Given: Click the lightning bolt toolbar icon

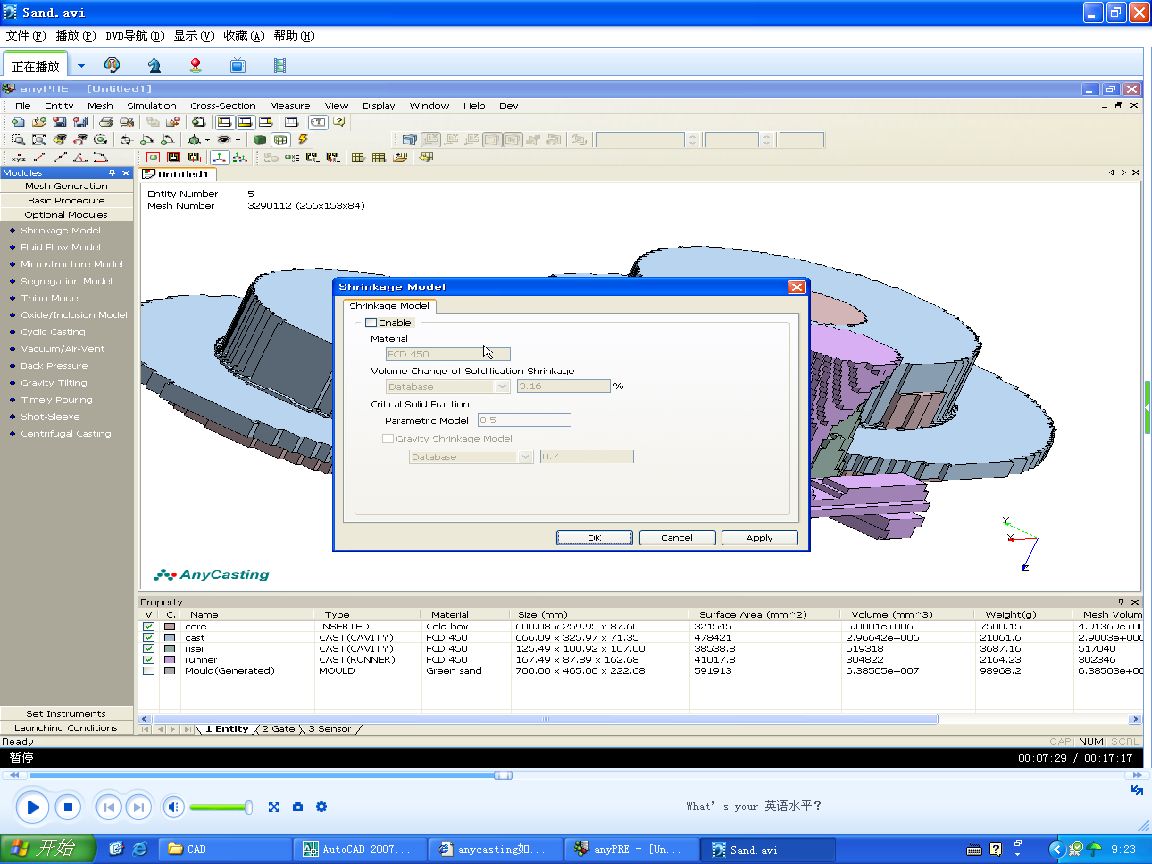Looking at the screenshot, I should tap(303, 140).
